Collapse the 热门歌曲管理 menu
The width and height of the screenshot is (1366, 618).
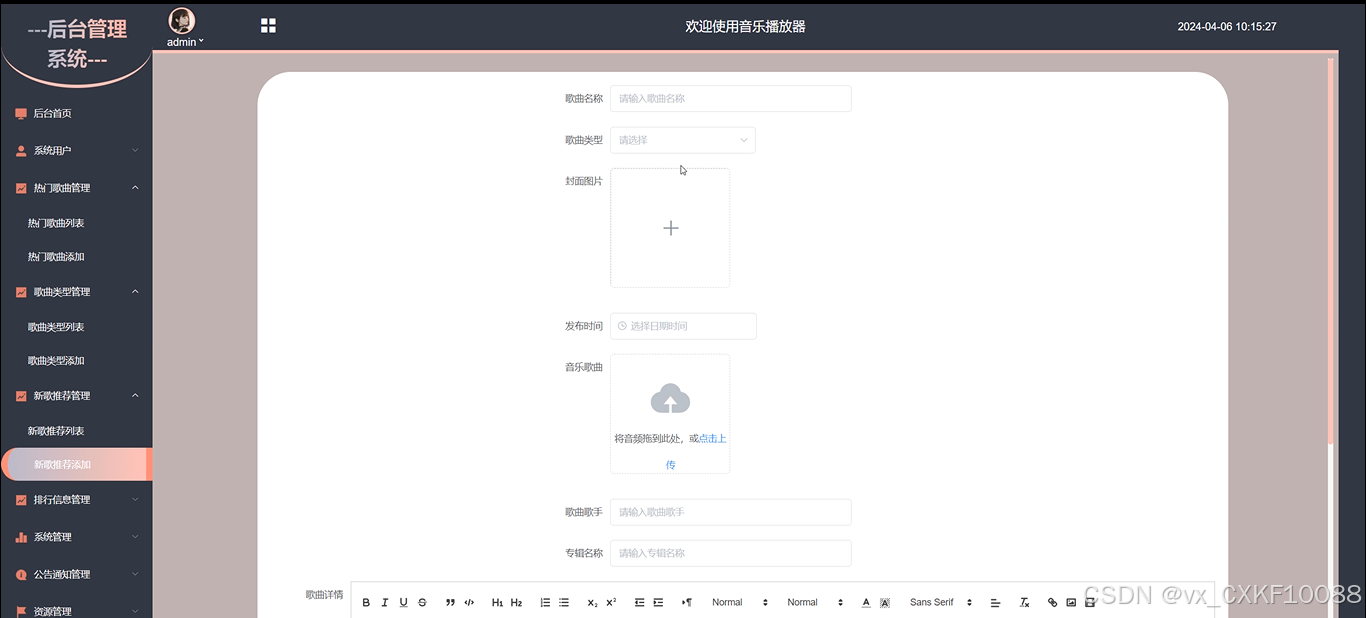click(76, 188)
